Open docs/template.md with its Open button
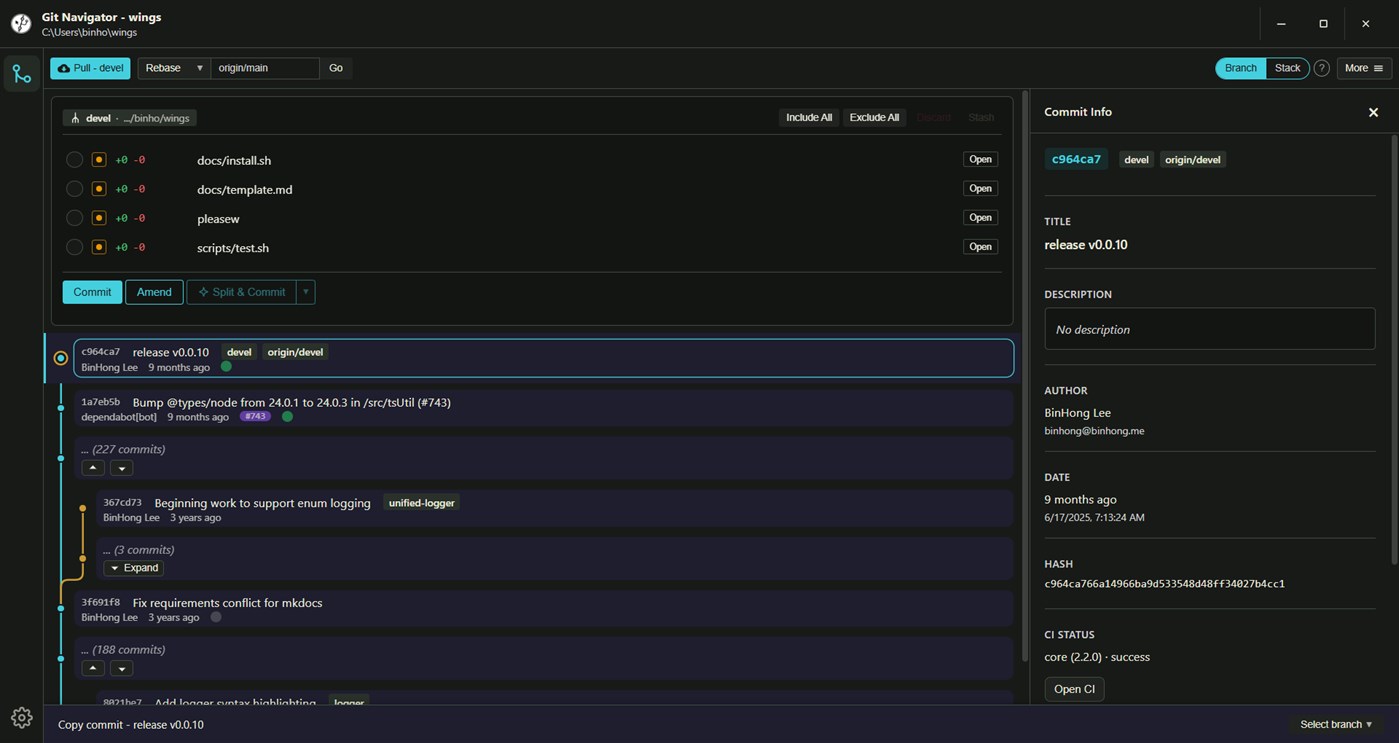Image resolution: width=1399 pixels, height=743 pixels. [x=980, y=188]
